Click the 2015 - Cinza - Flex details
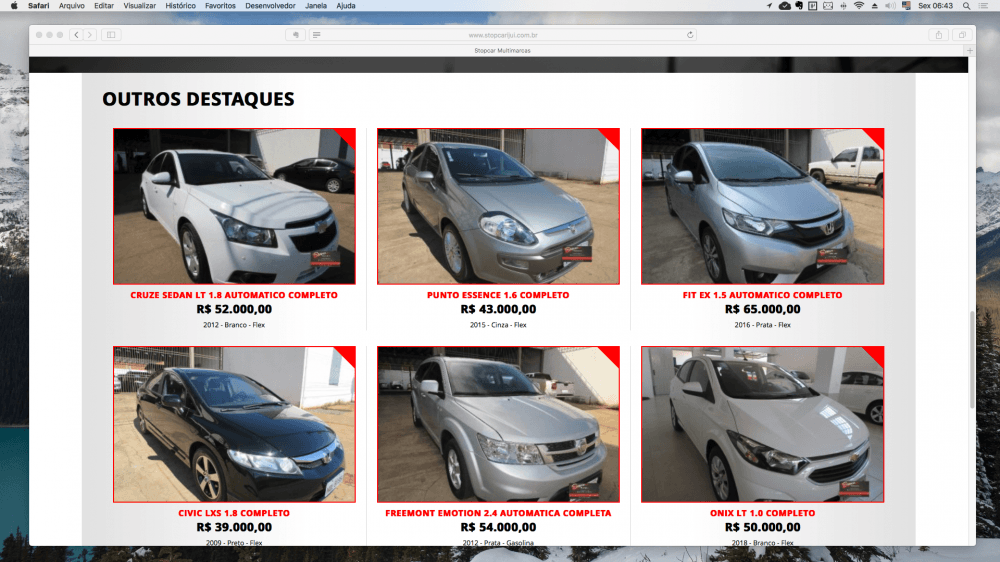1000x562 pixels. click(498, 325)
